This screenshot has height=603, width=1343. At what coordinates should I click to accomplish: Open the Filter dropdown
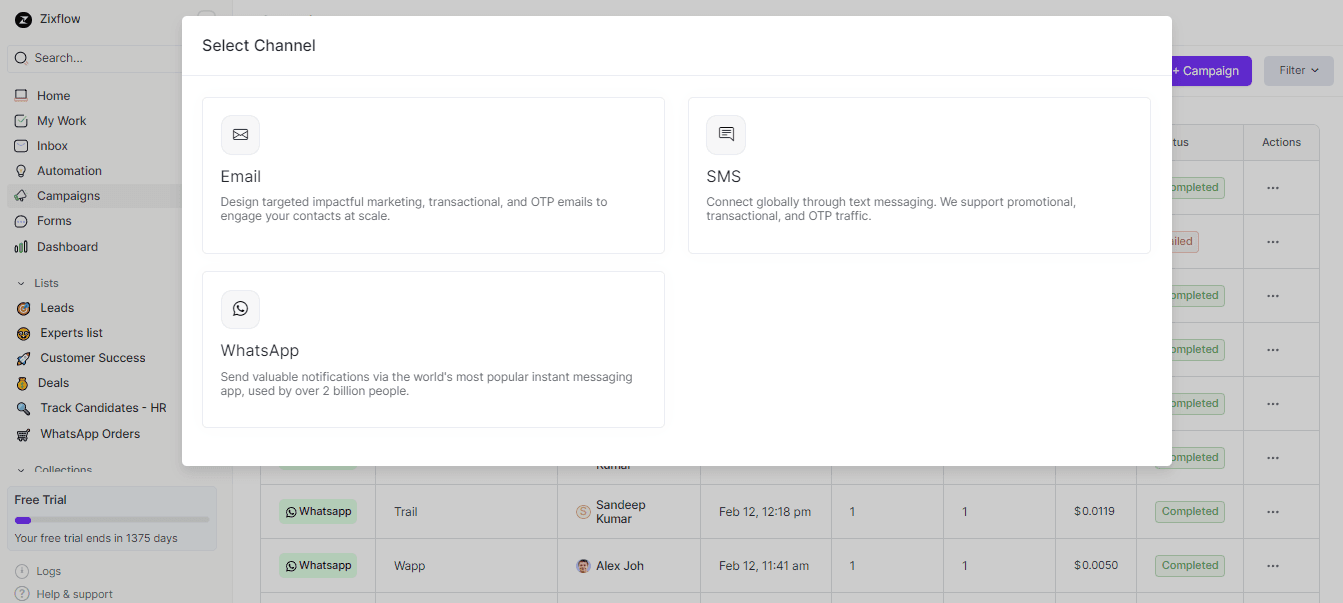tap(1298, 71)
